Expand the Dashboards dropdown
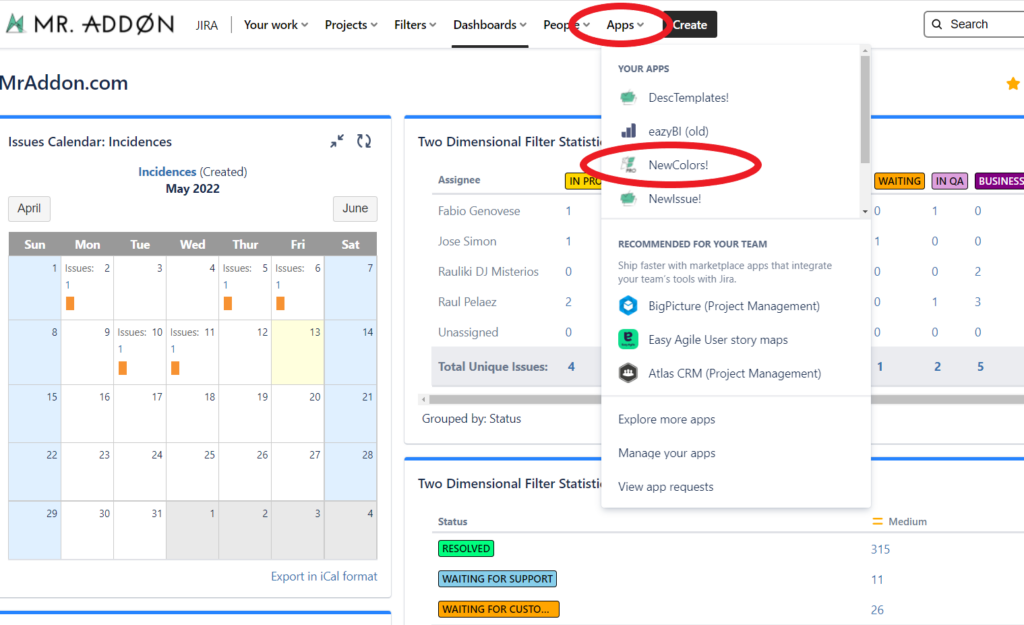1024x625 pixels. tap(488, 24)
